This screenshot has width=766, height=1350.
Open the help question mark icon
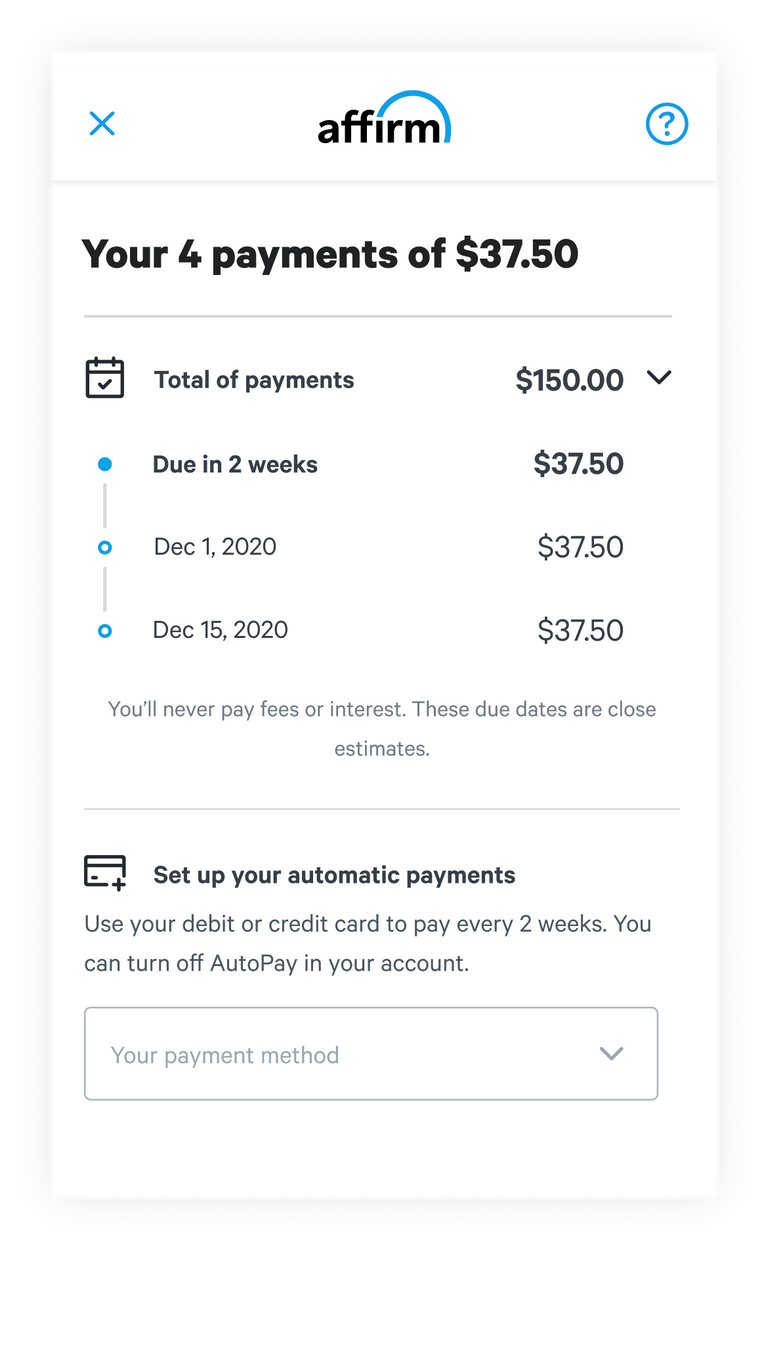[667, 125]
